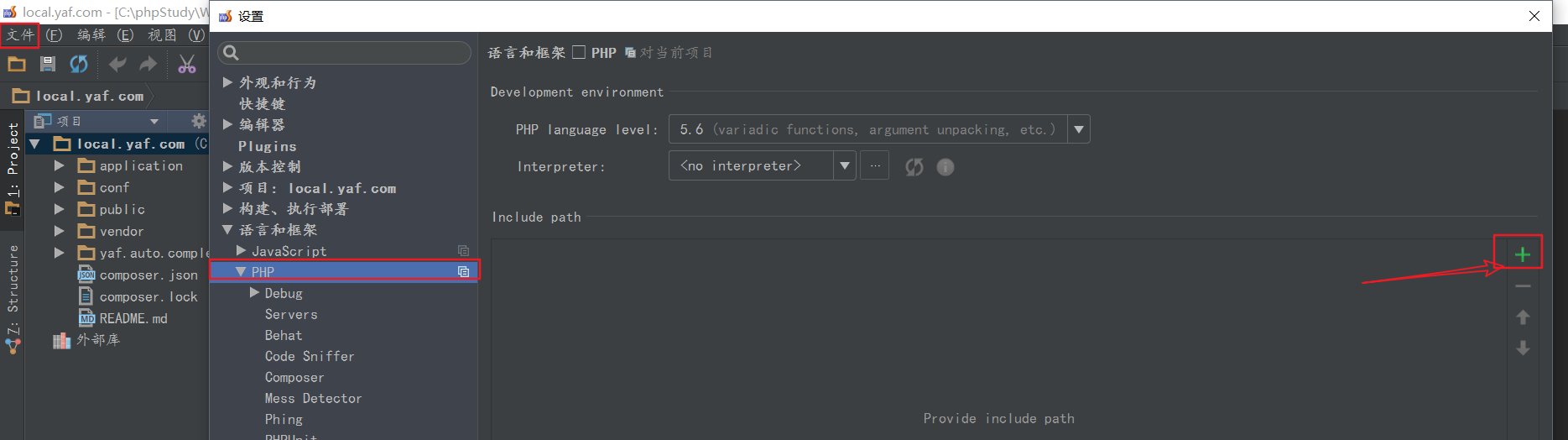
Task: Click the move down arrow icon
Action: (1523, 348)
